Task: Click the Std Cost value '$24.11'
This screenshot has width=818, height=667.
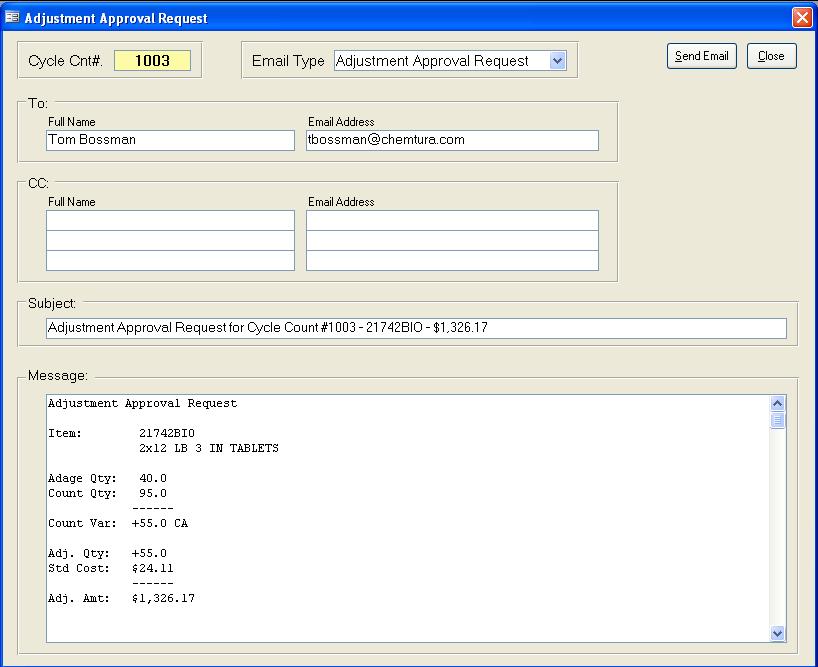Action: pos(152,568)
